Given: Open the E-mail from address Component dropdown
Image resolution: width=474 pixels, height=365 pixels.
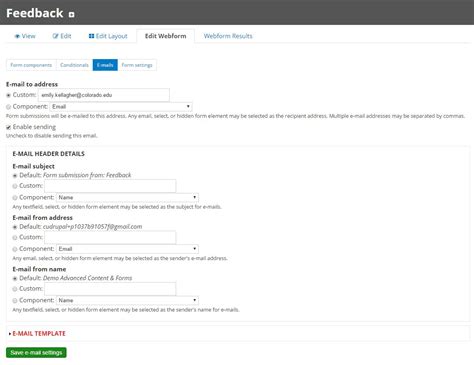Looking at the screenshot, I should [127, 249].
